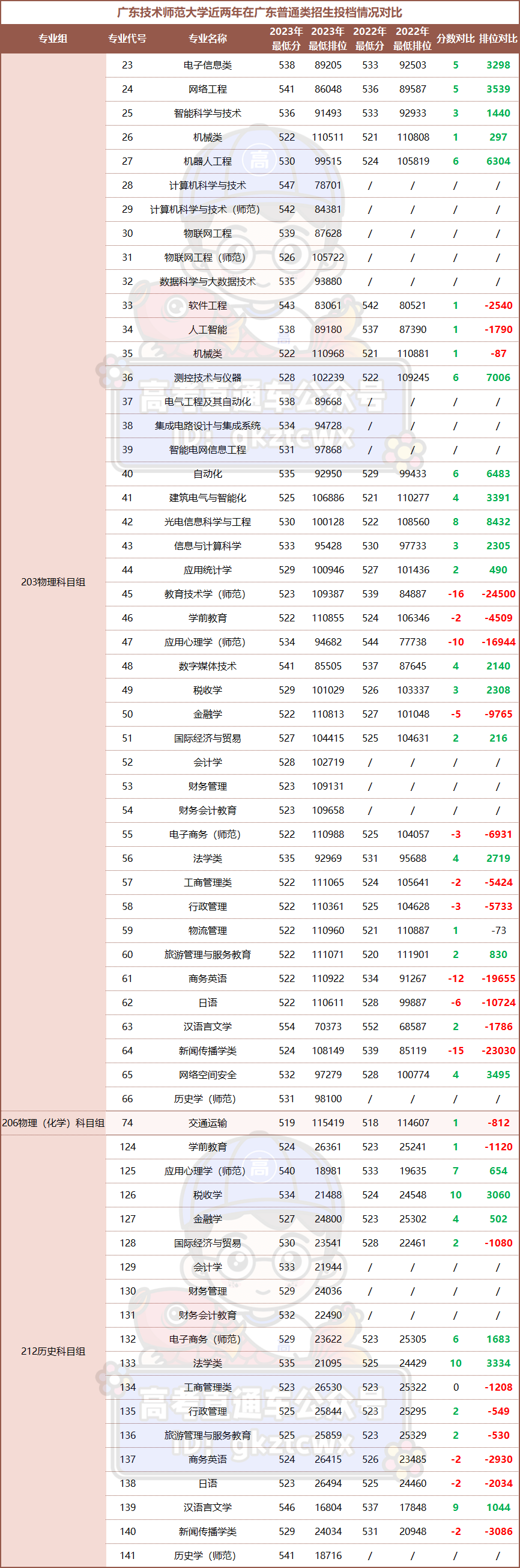Select ranking difference value -24500
The width and height of the screenshot is (520, 1568).
(498, 594)
